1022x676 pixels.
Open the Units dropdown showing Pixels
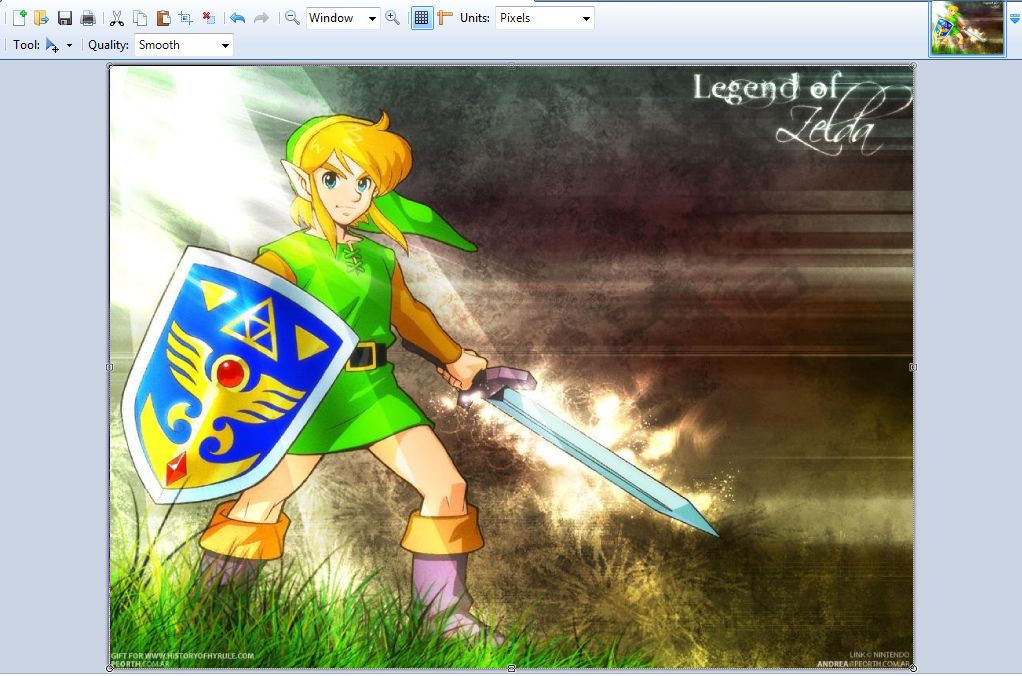[x=544, y=18]
